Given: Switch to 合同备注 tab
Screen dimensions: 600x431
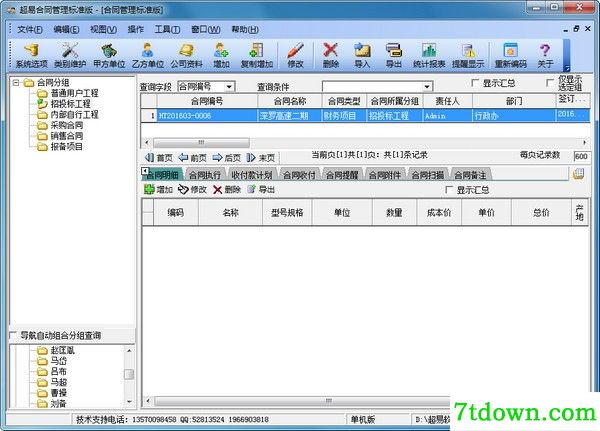Looking at the screenshot, I should click(x=470, y=175).
